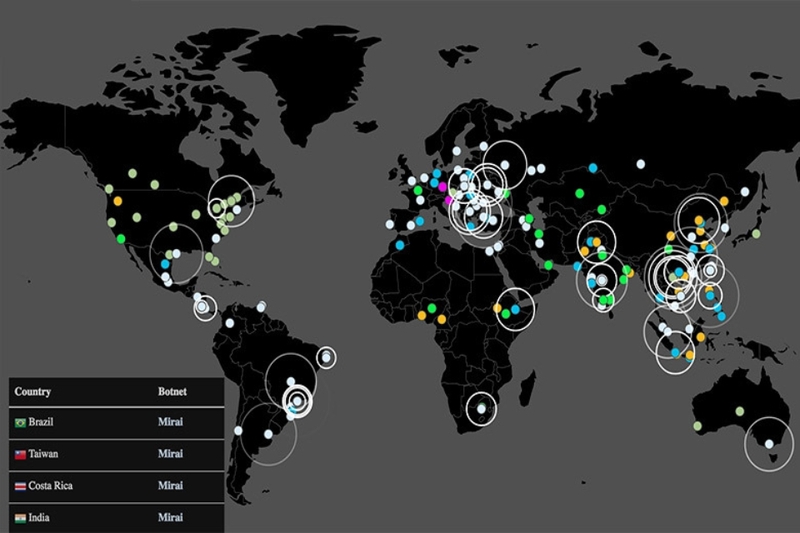This screenshot has width=800, height=533.
Task: Click the India flag icon in the table
Action: (x=20, y=518)
